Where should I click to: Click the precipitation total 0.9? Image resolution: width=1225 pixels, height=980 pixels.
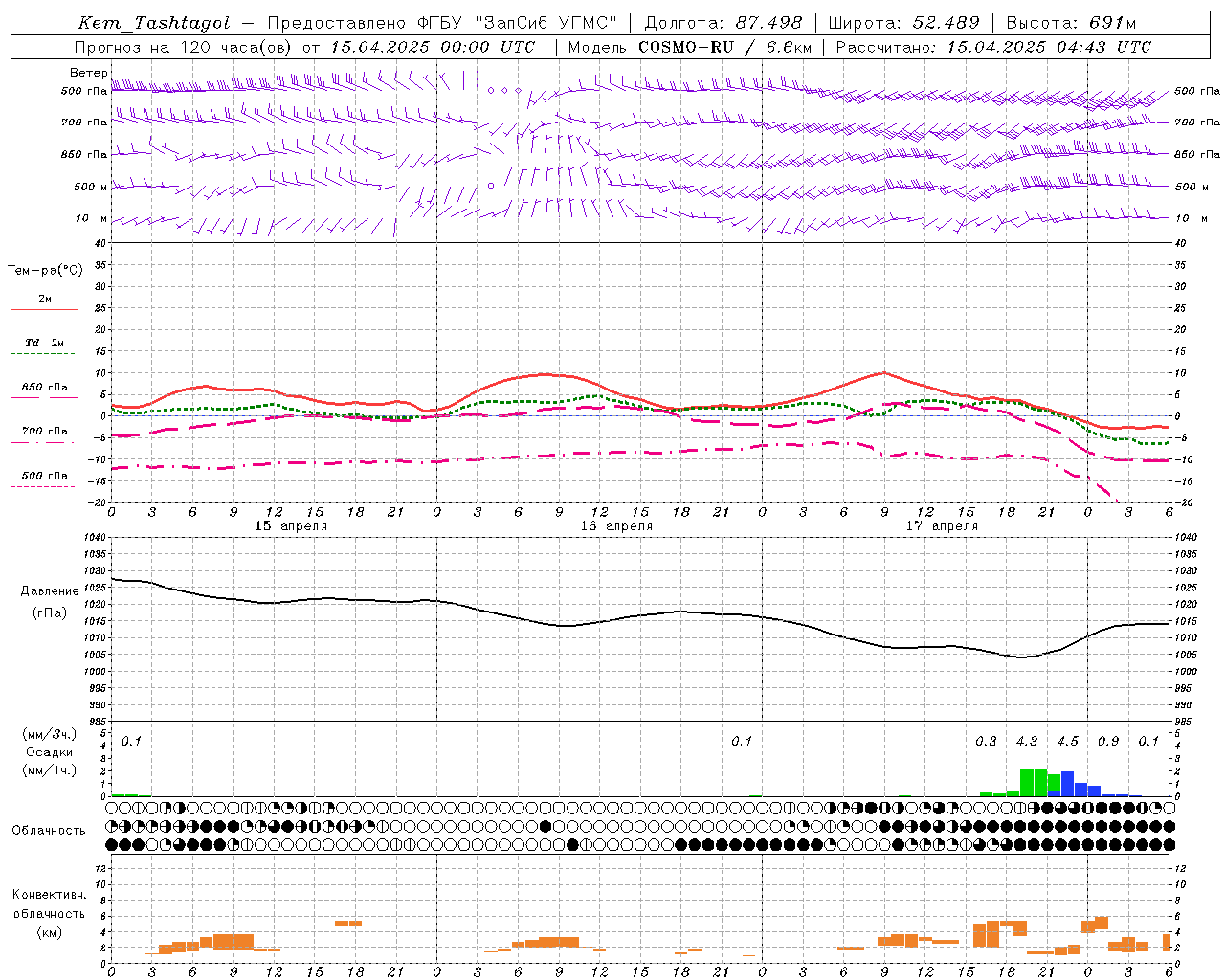tap(1108, 741)
